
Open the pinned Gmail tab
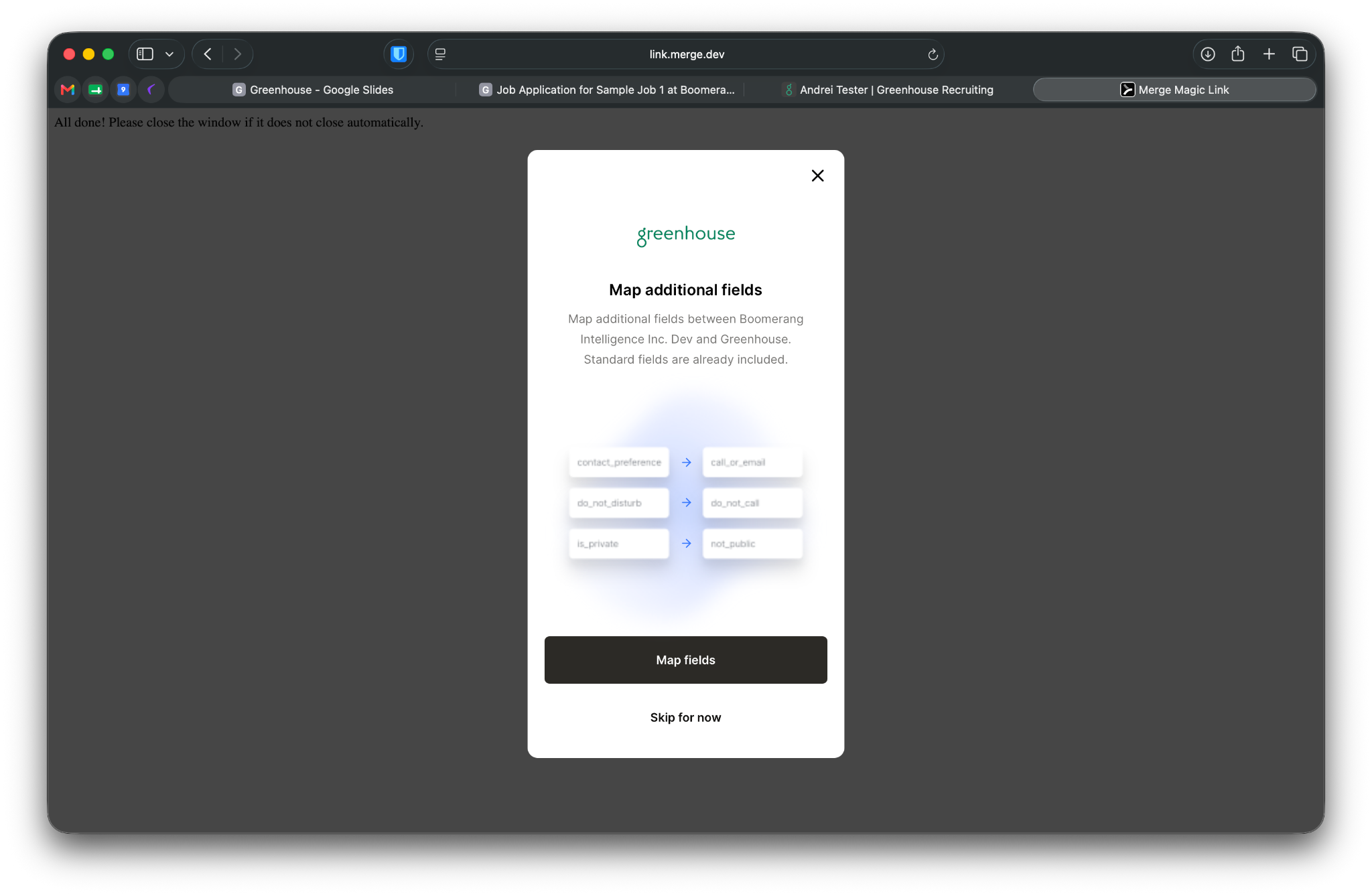pyautogui.click(x=68, y=90)
